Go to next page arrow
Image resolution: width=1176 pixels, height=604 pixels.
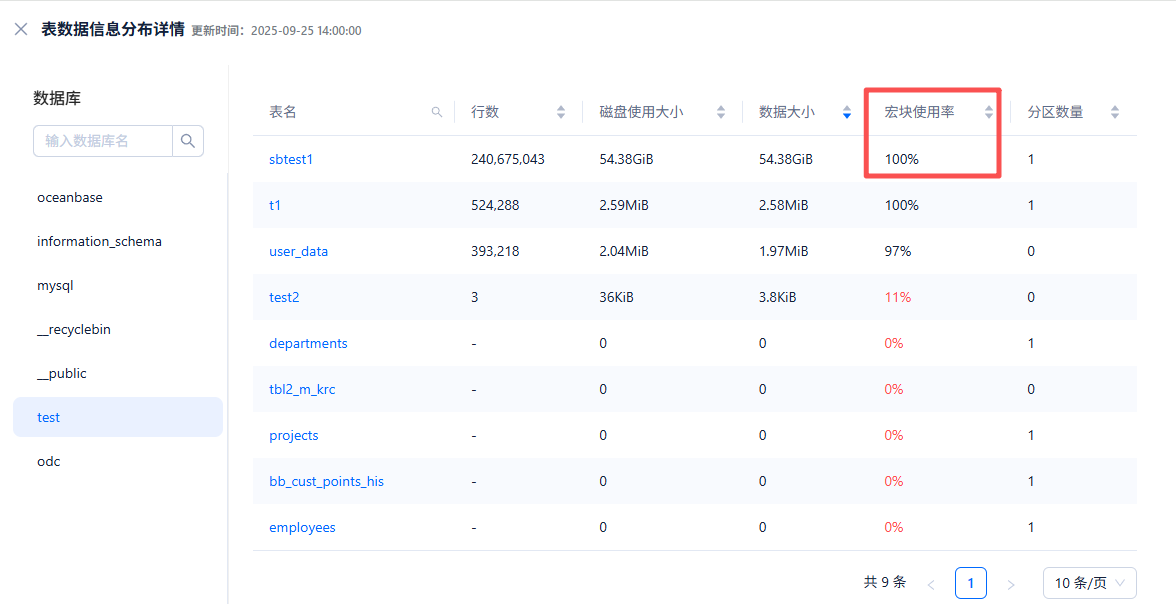pyautogui.click(x=1010, y=583)
